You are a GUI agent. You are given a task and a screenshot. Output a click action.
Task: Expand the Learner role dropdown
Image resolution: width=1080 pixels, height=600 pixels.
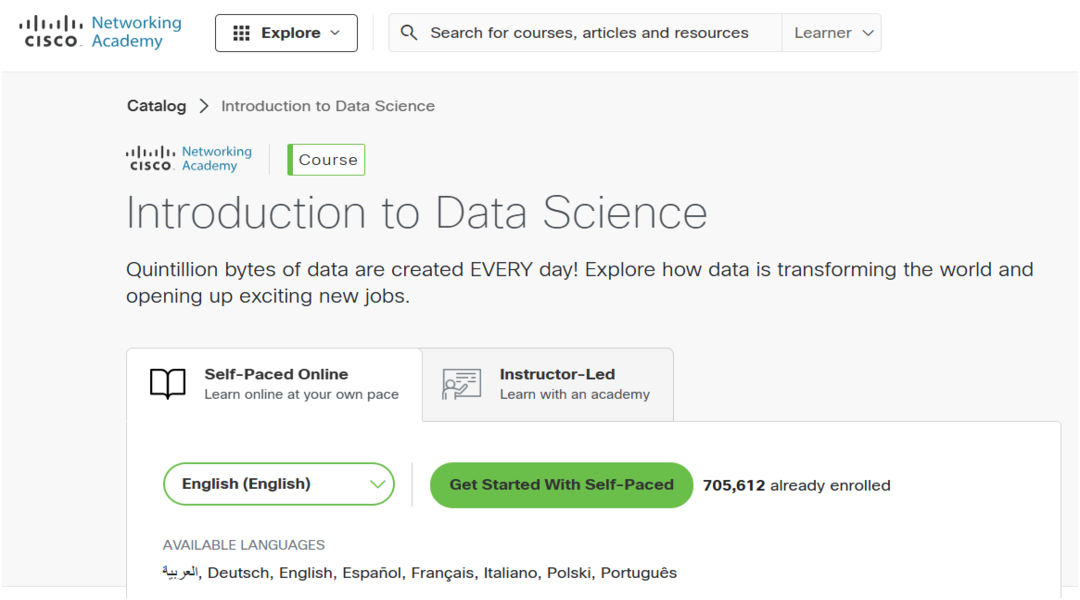coord(832,33)
